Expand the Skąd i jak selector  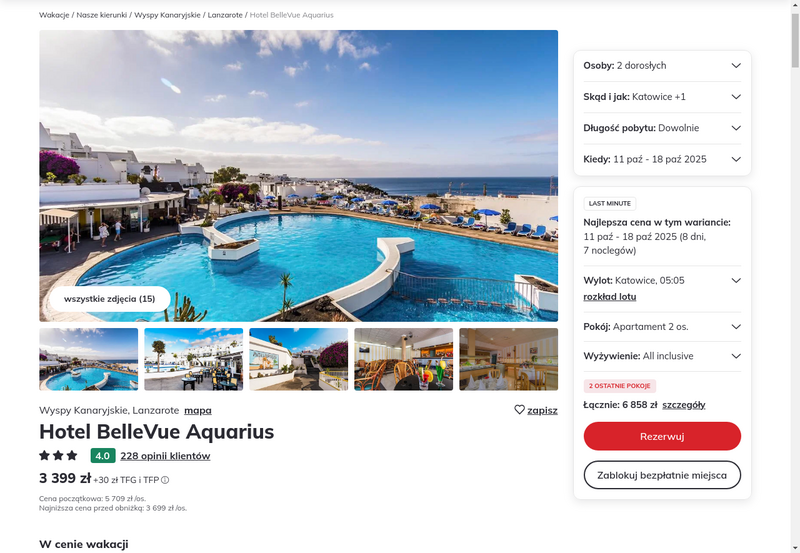[x=662, y=97]
